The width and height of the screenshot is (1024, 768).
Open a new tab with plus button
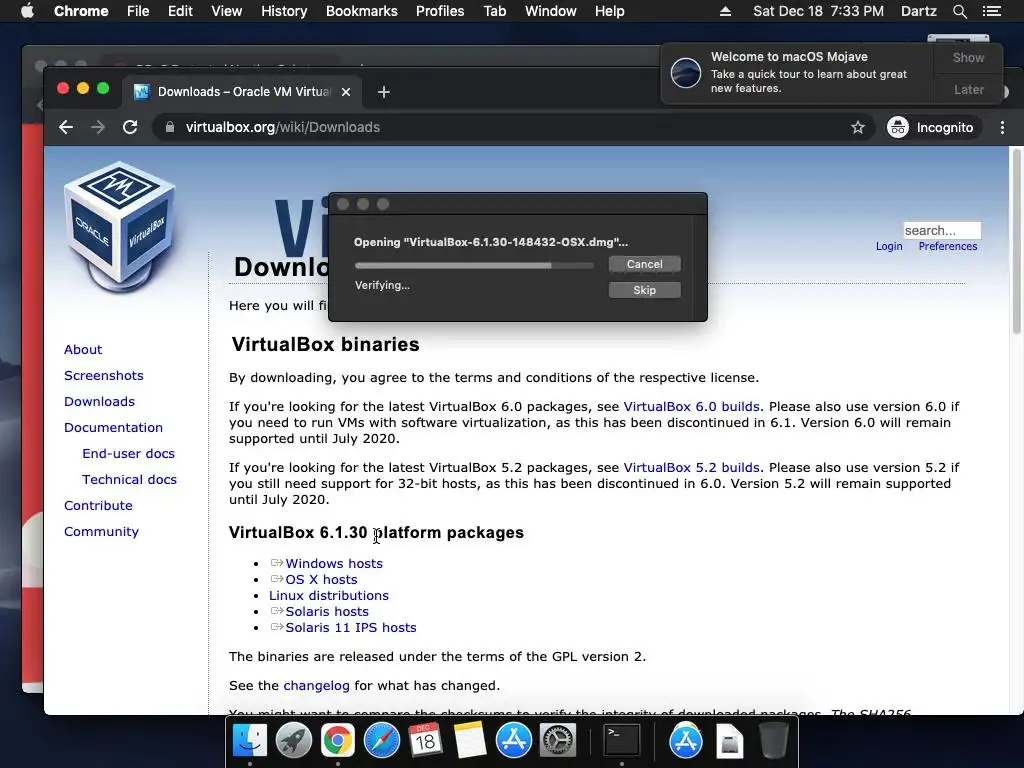(x=384, y=92)
